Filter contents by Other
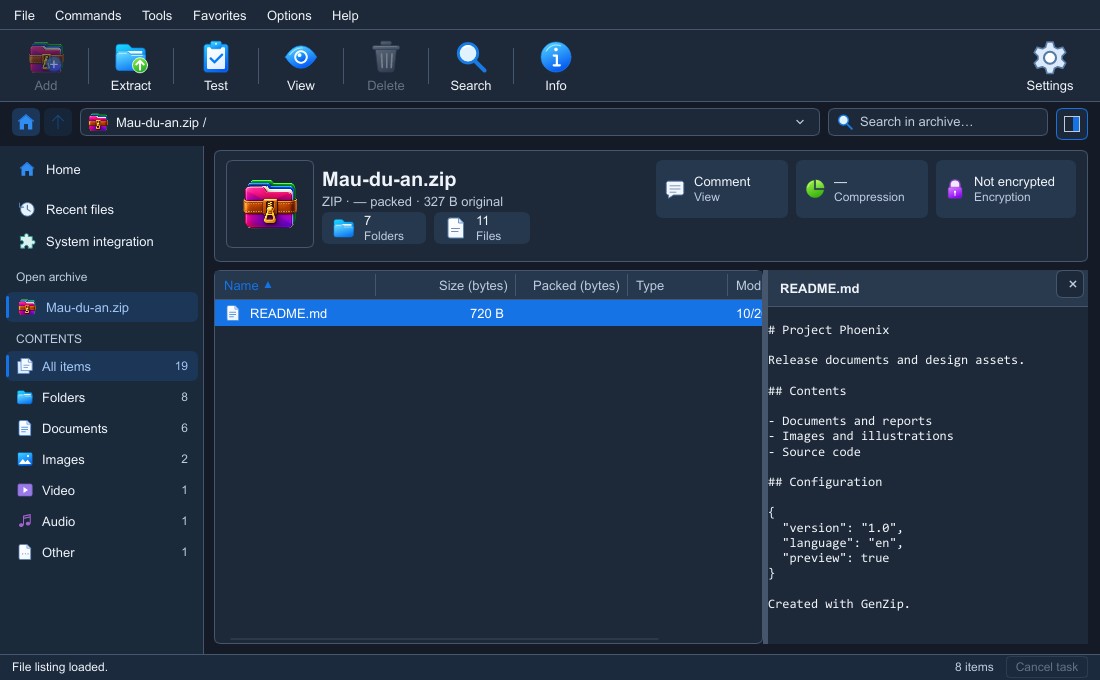The height and width of the screenshot is (680, 1100). tap(102, 552)
